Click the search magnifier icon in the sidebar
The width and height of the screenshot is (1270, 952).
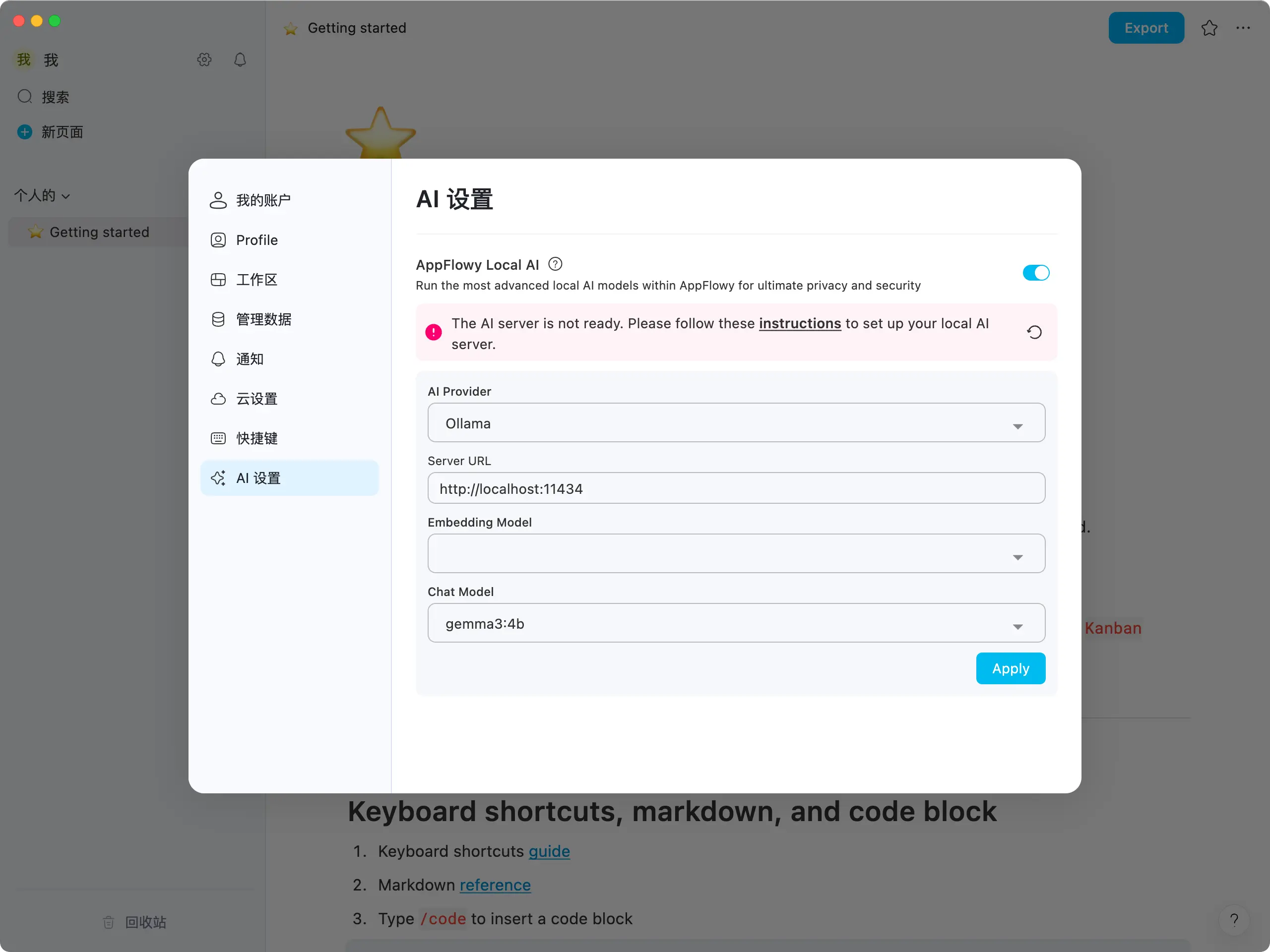pyautogui.click(x=25, y=96)
